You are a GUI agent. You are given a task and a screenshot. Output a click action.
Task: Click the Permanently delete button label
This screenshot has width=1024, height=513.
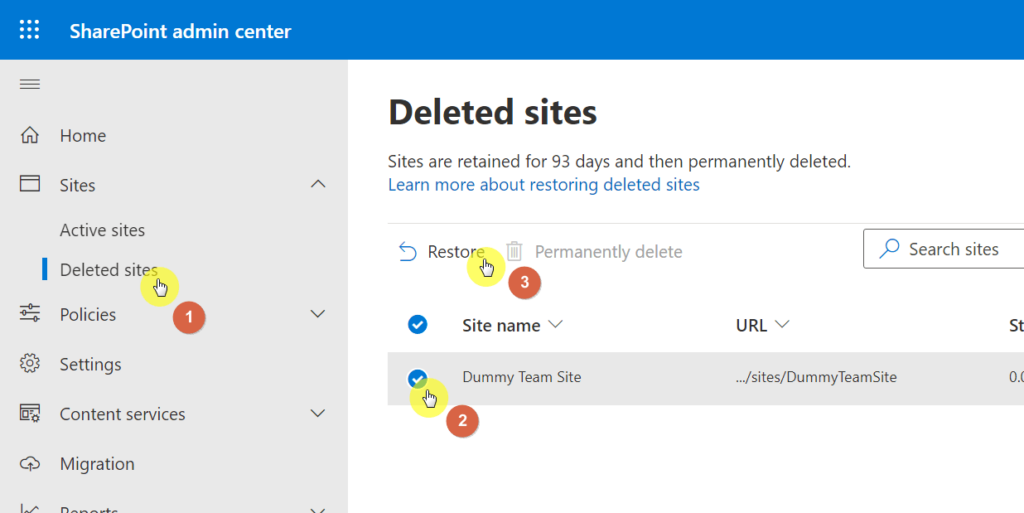[609, 251]
